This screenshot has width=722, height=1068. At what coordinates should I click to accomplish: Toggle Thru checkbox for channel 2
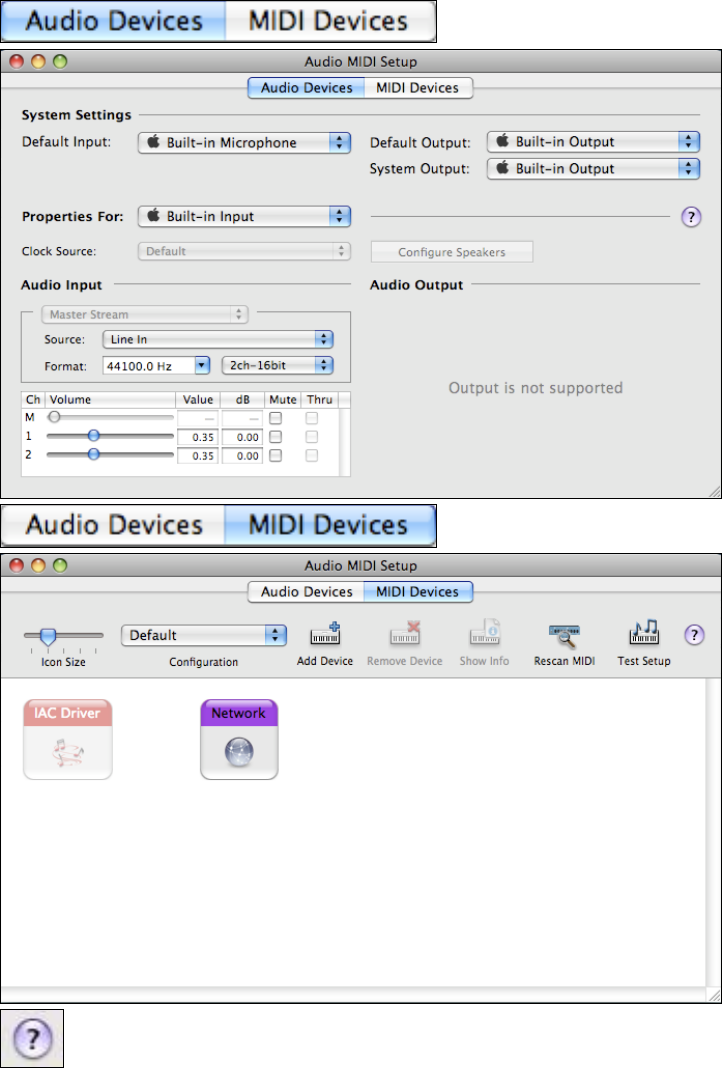point(312,456)
